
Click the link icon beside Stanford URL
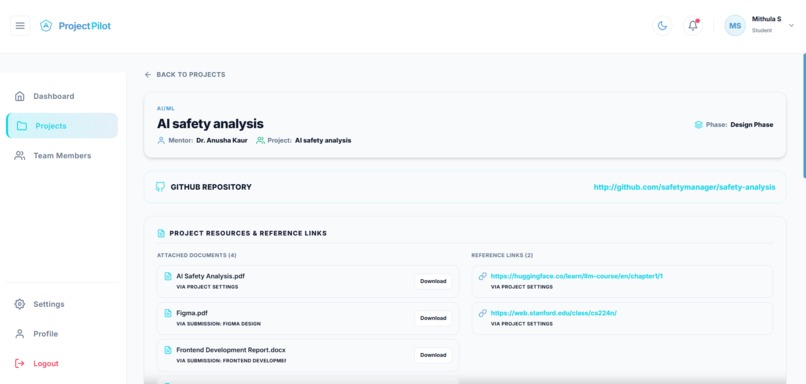[x=482, y=313]
